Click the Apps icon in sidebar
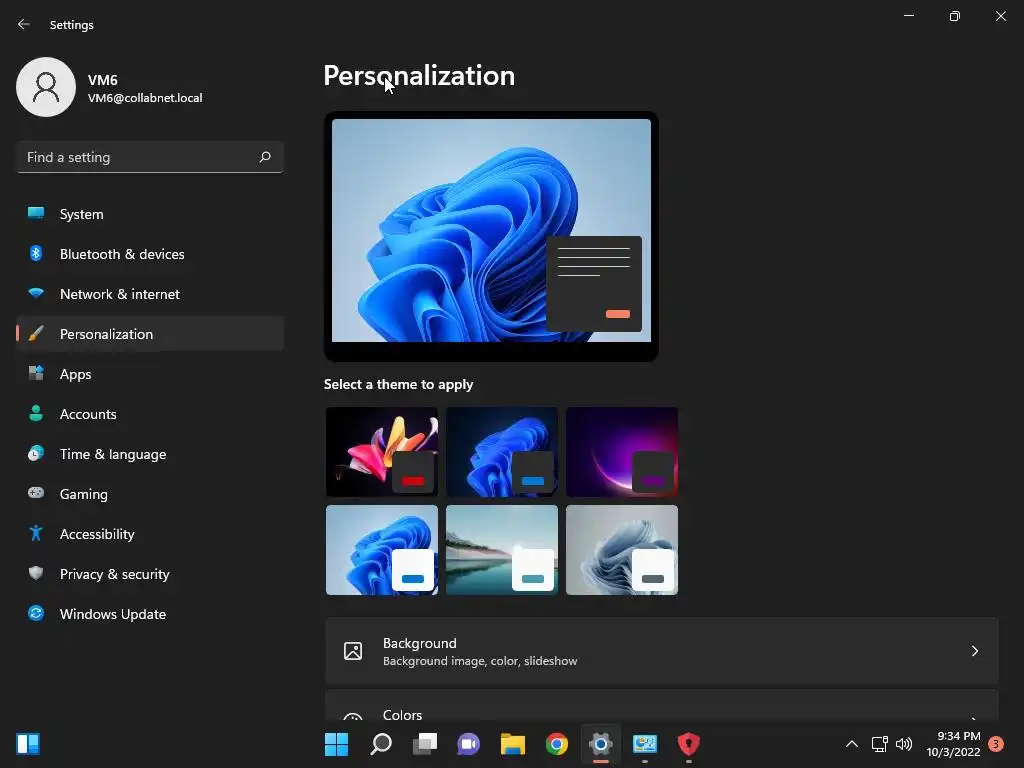 point(36,374)
